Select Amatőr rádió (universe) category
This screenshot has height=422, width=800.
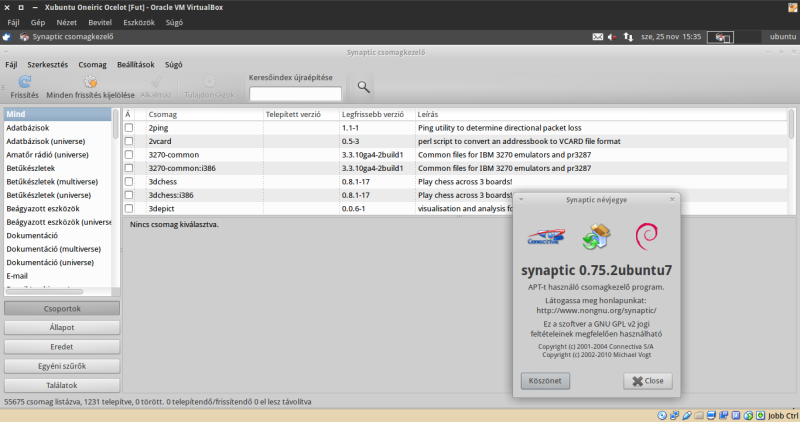coord(58,155)
